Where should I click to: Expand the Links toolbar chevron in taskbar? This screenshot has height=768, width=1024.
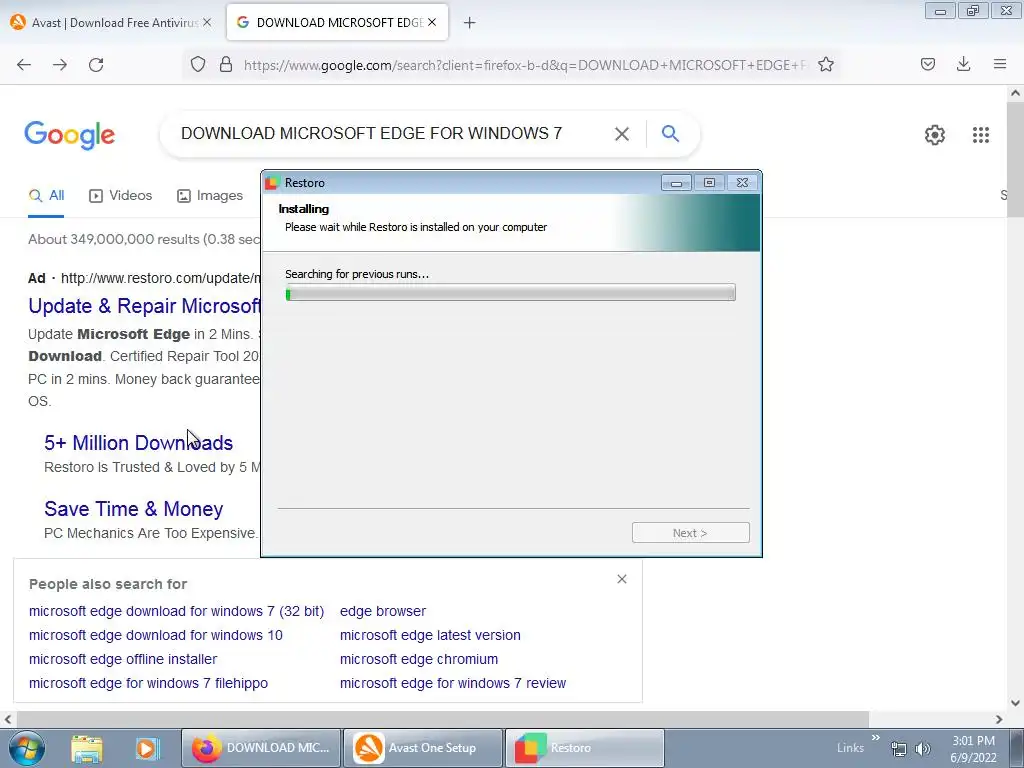click(875, 738)
